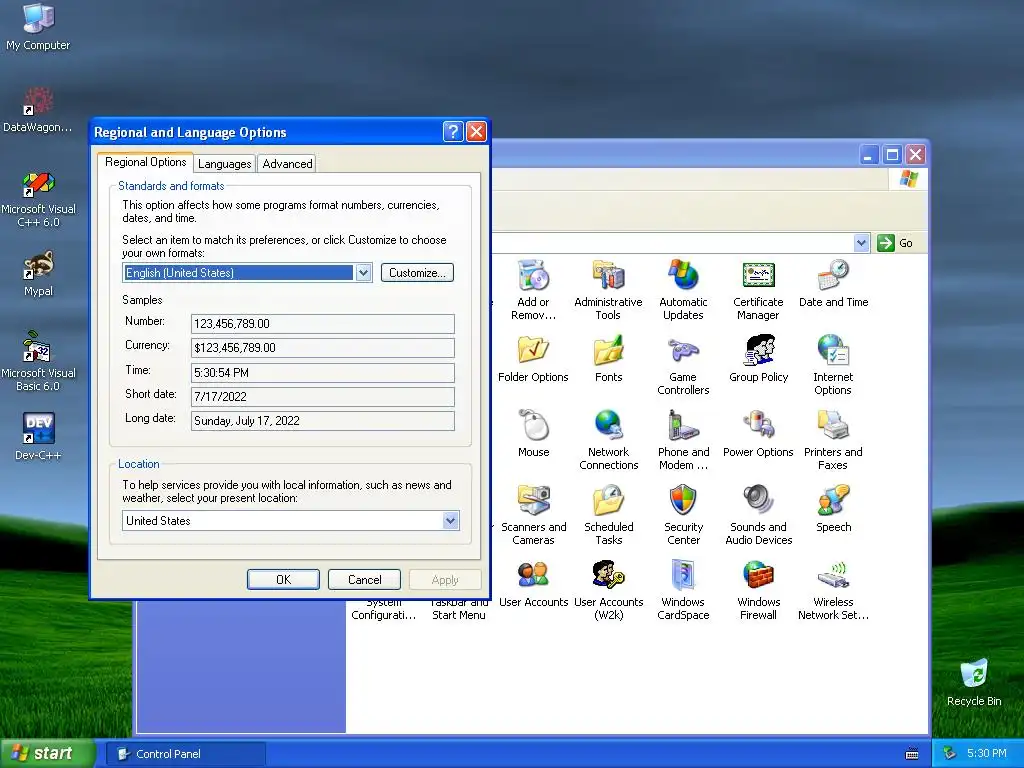Open the Fonts folder icon
This screenshot has height=768, width=1024.
tap(609, 359)
